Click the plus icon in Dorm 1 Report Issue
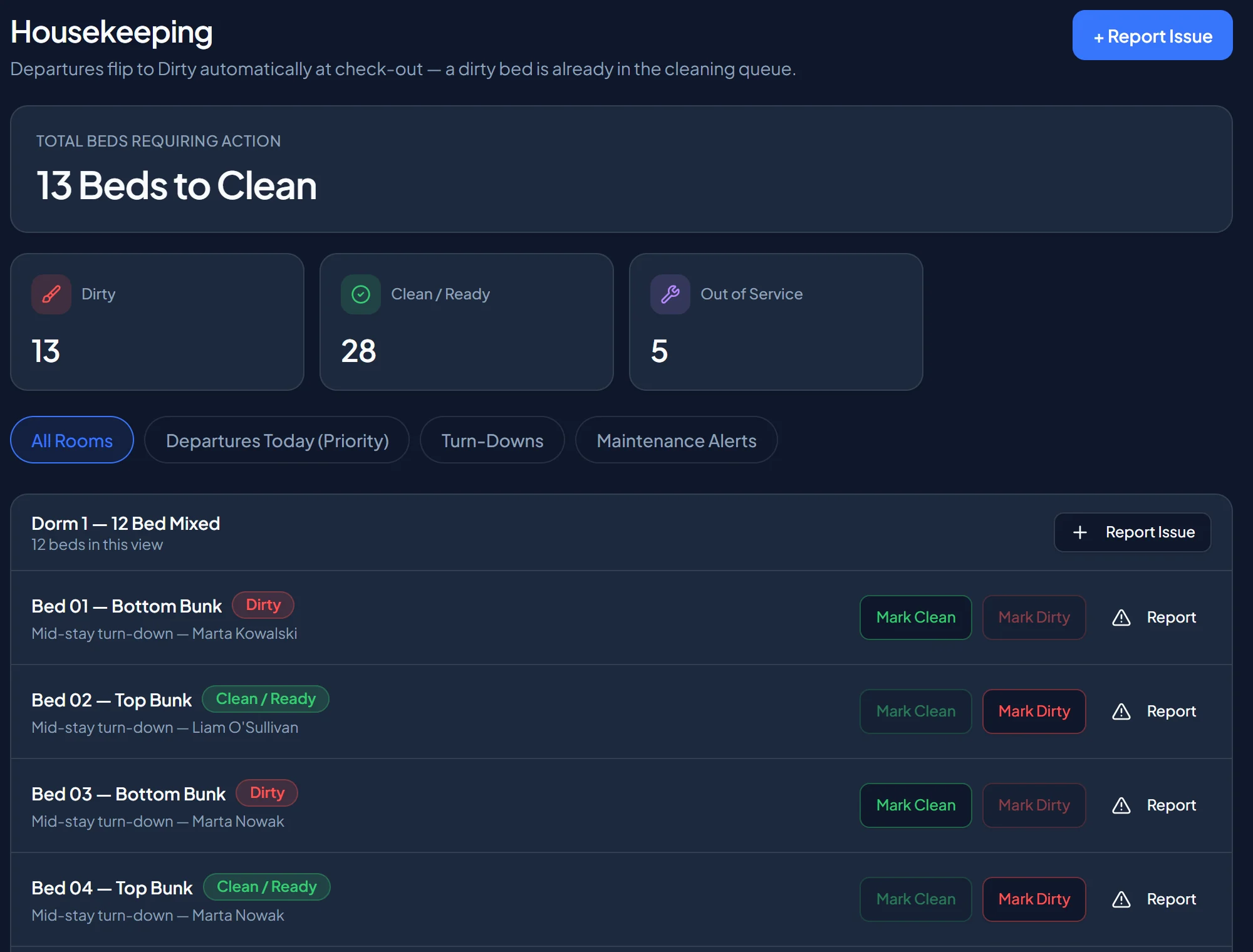Image resolution: width=1253 pixels, height=952 pixels. click(x=1080, y=532)
